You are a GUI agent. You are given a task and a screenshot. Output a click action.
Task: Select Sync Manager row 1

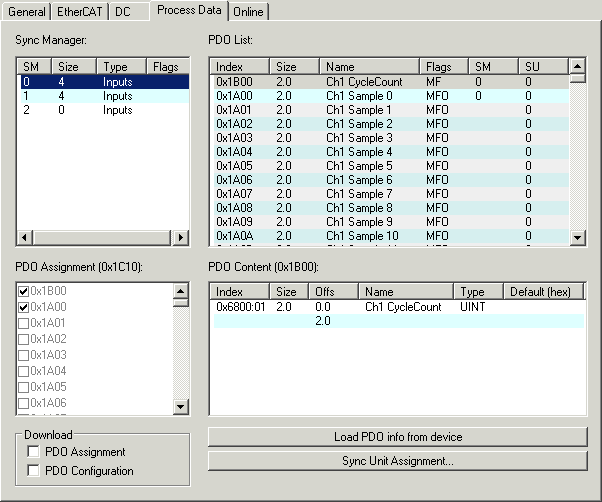pos(104,96)
